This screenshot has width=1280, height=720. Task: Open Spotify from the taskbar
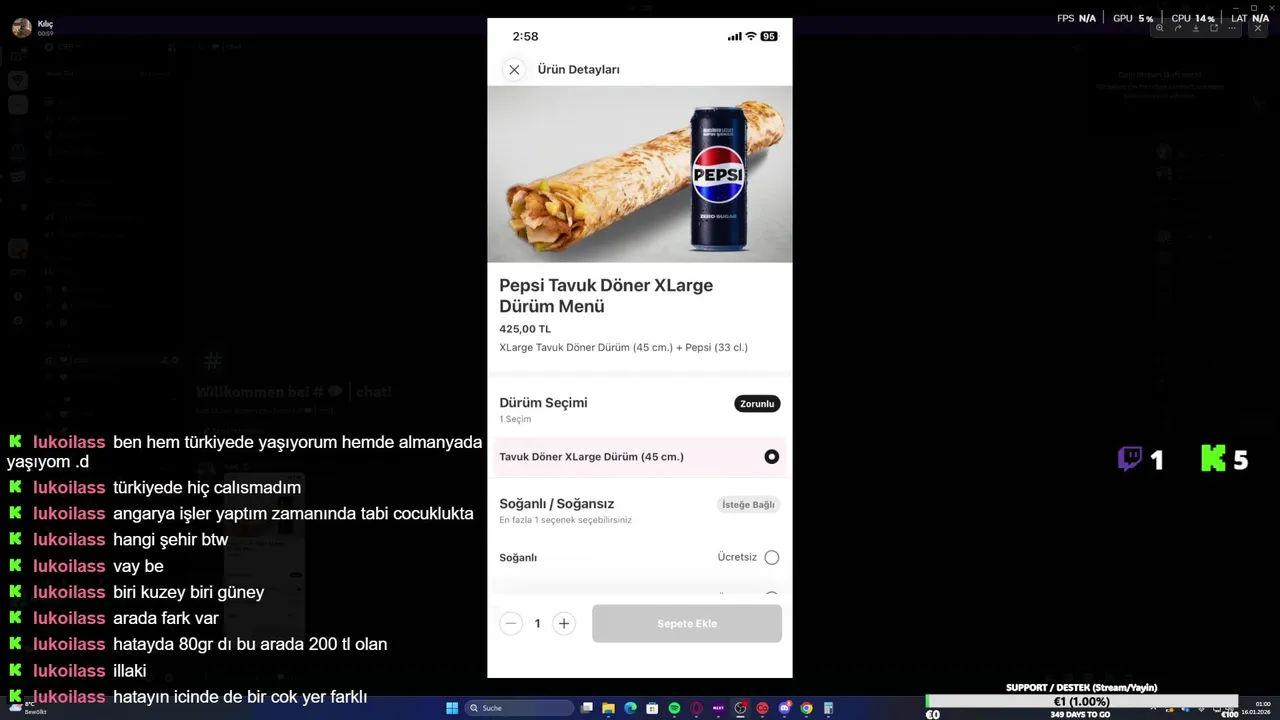[674, 708]
